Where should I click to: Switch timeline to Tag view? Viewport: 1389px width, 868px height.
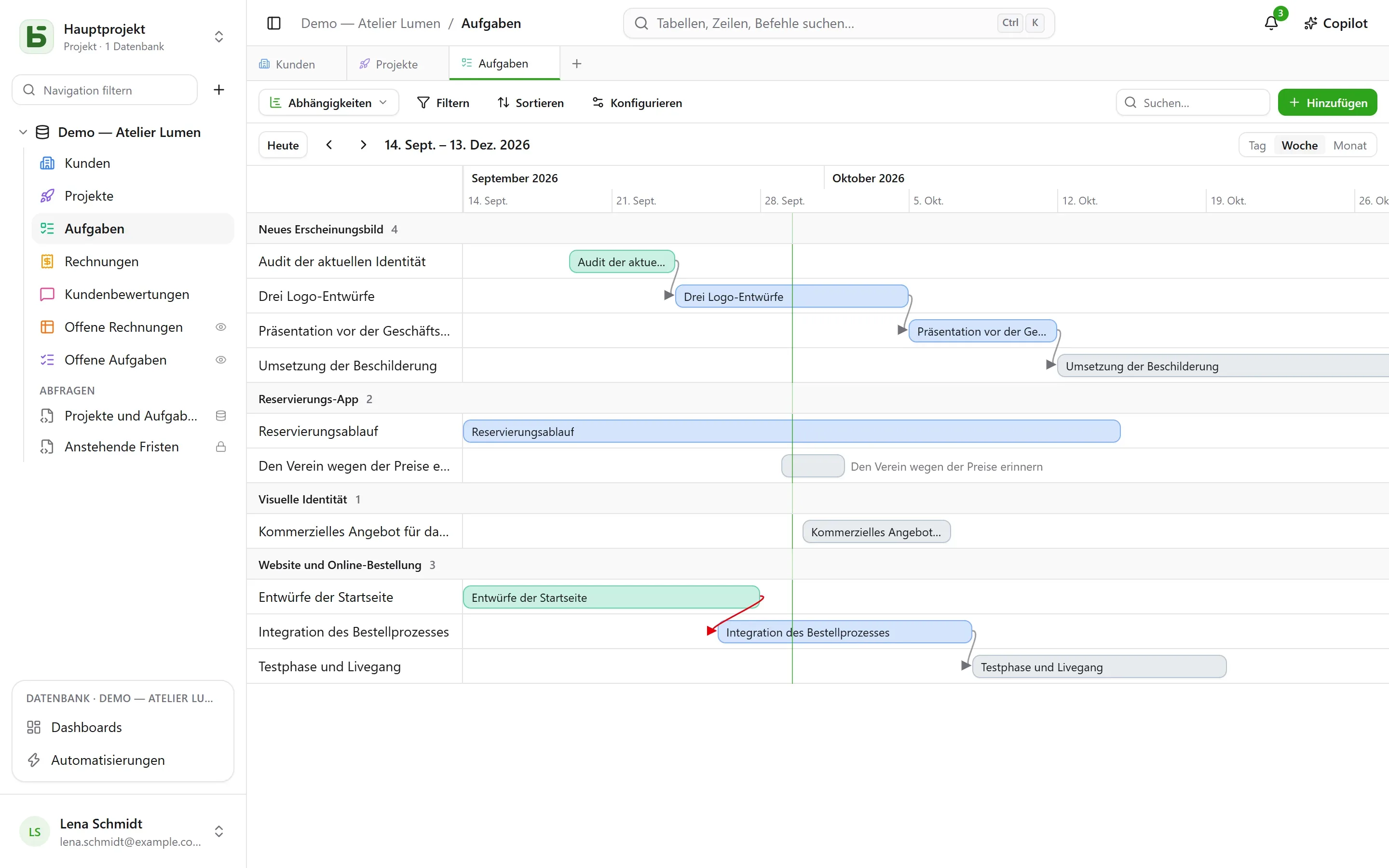tap(1257, 145)
